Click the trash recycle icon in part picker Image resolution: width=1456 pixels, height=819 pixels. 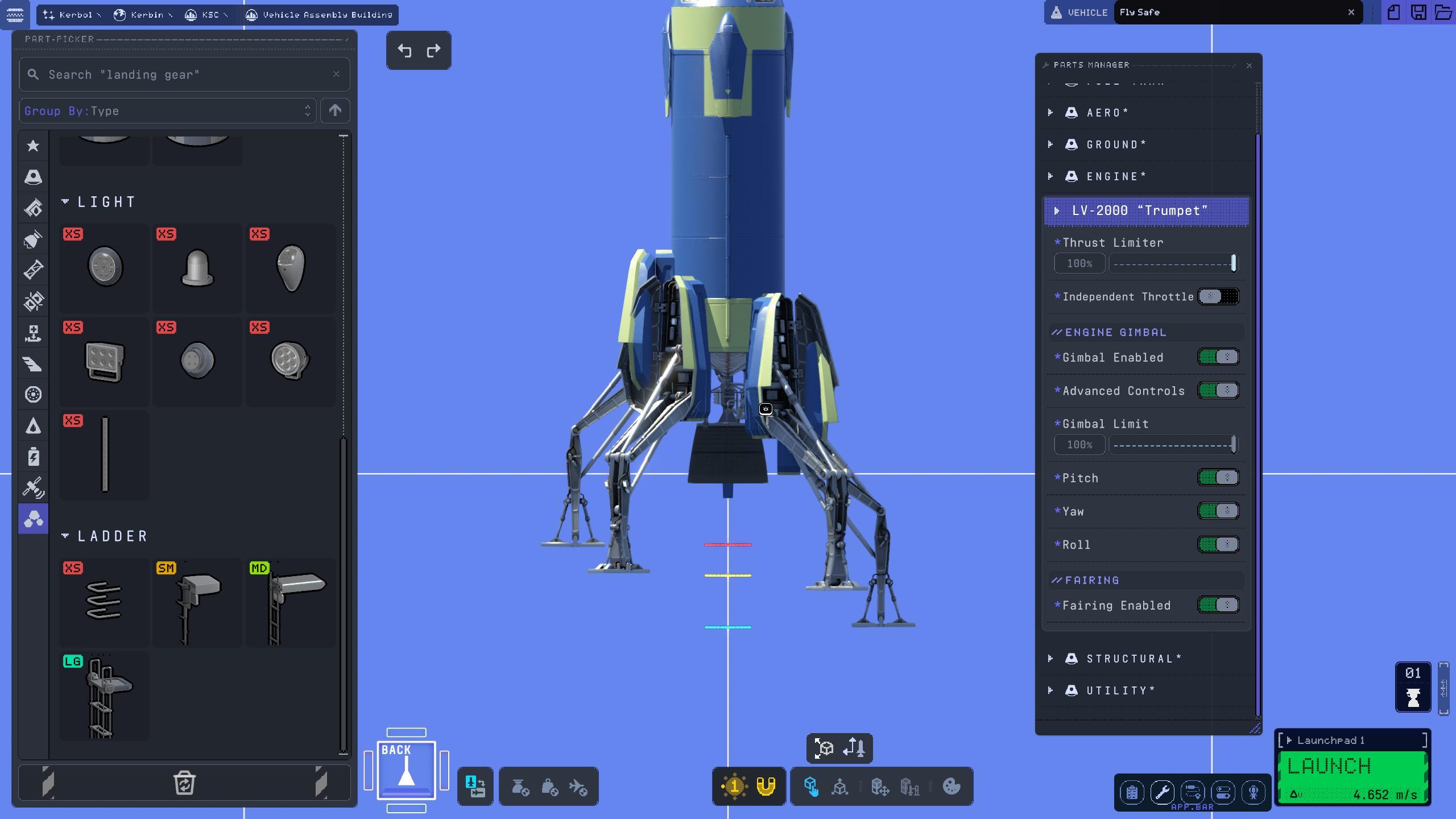184,783
